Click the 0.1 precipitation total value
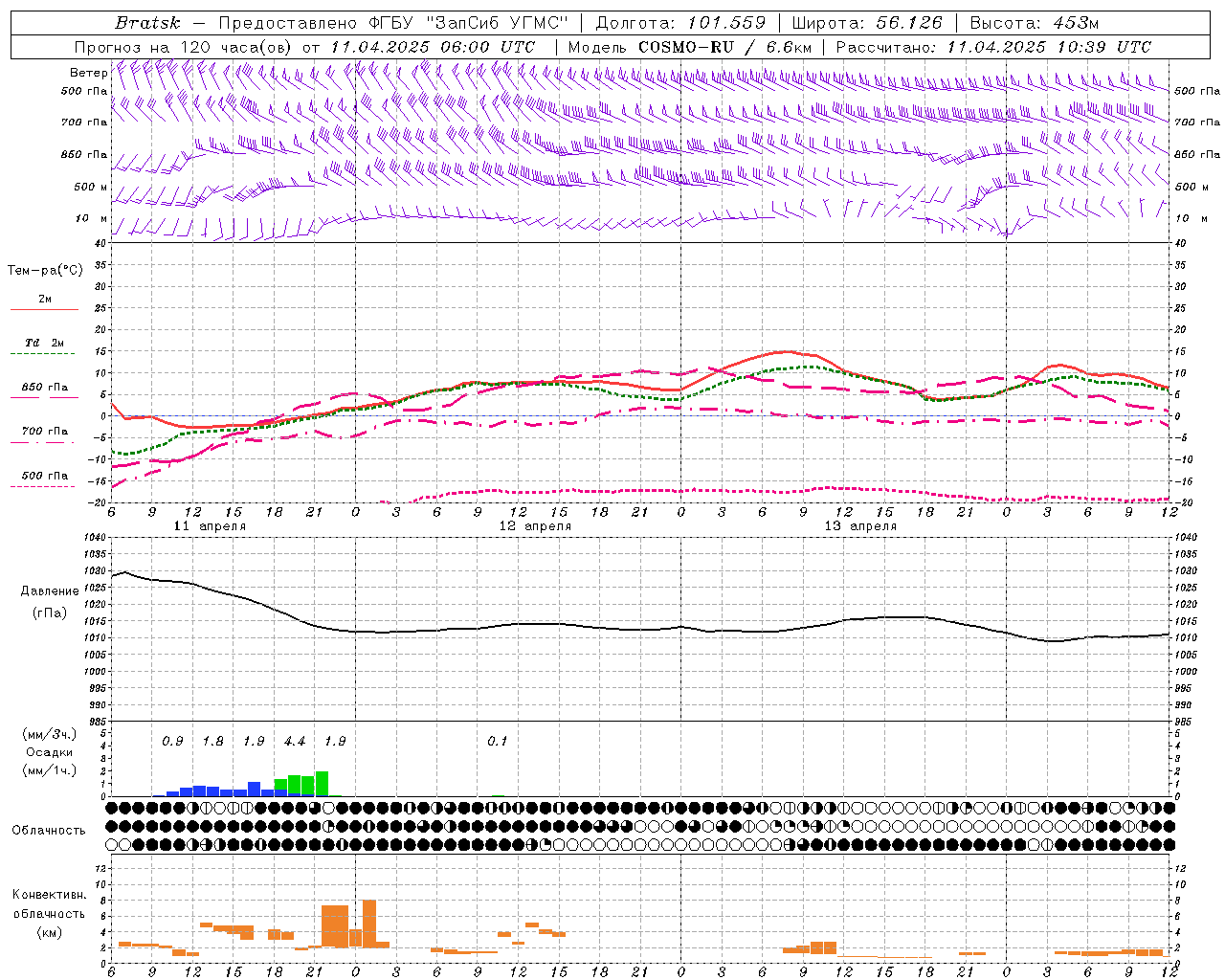 (x=498, y=742)
